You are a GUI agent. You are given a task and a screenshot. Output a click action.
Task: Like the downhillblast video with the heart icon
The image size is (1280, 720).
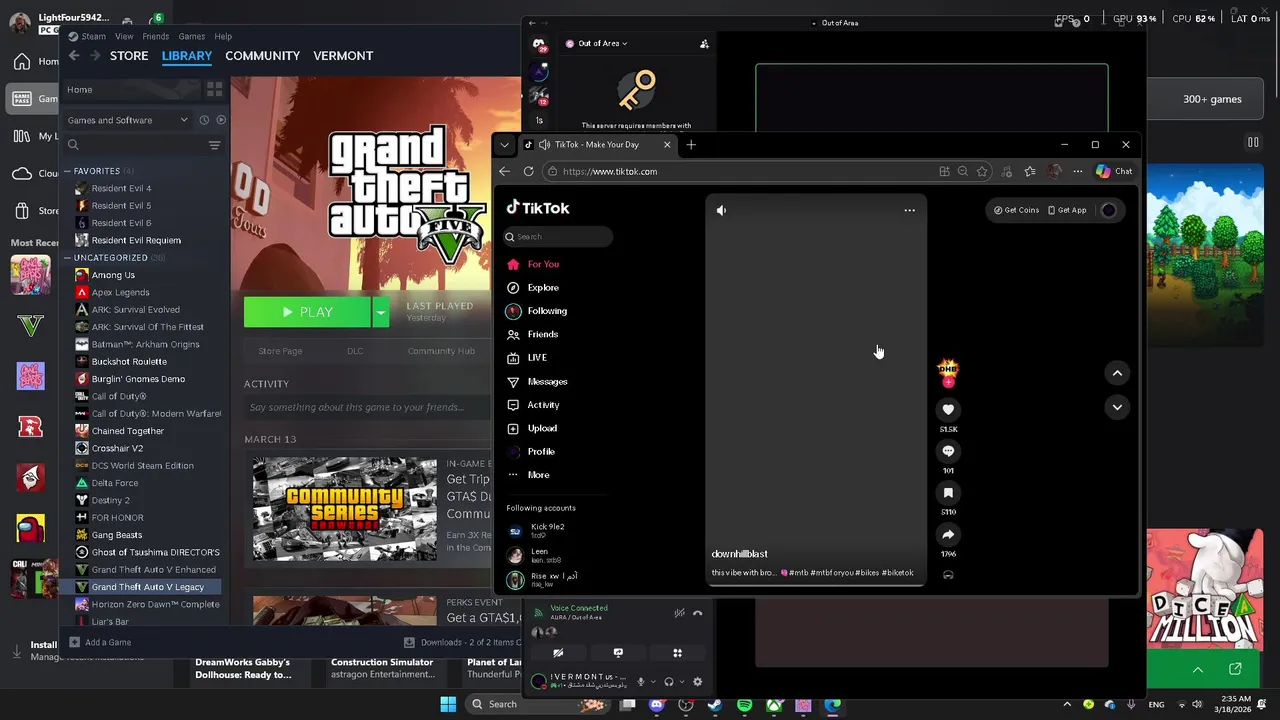948,409
